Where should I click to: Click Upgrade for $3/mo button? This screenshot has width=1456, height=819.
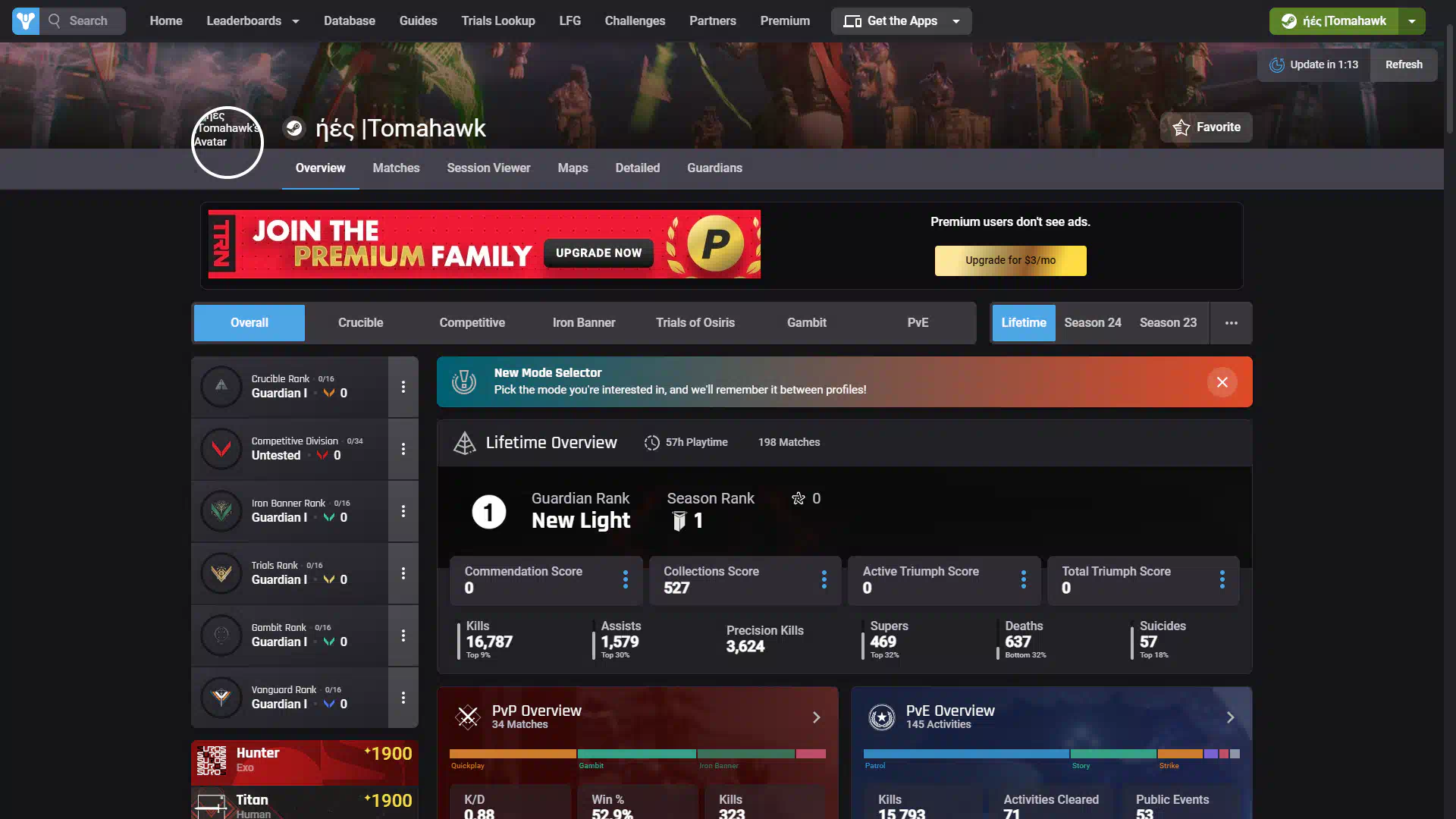point(1011,261)
